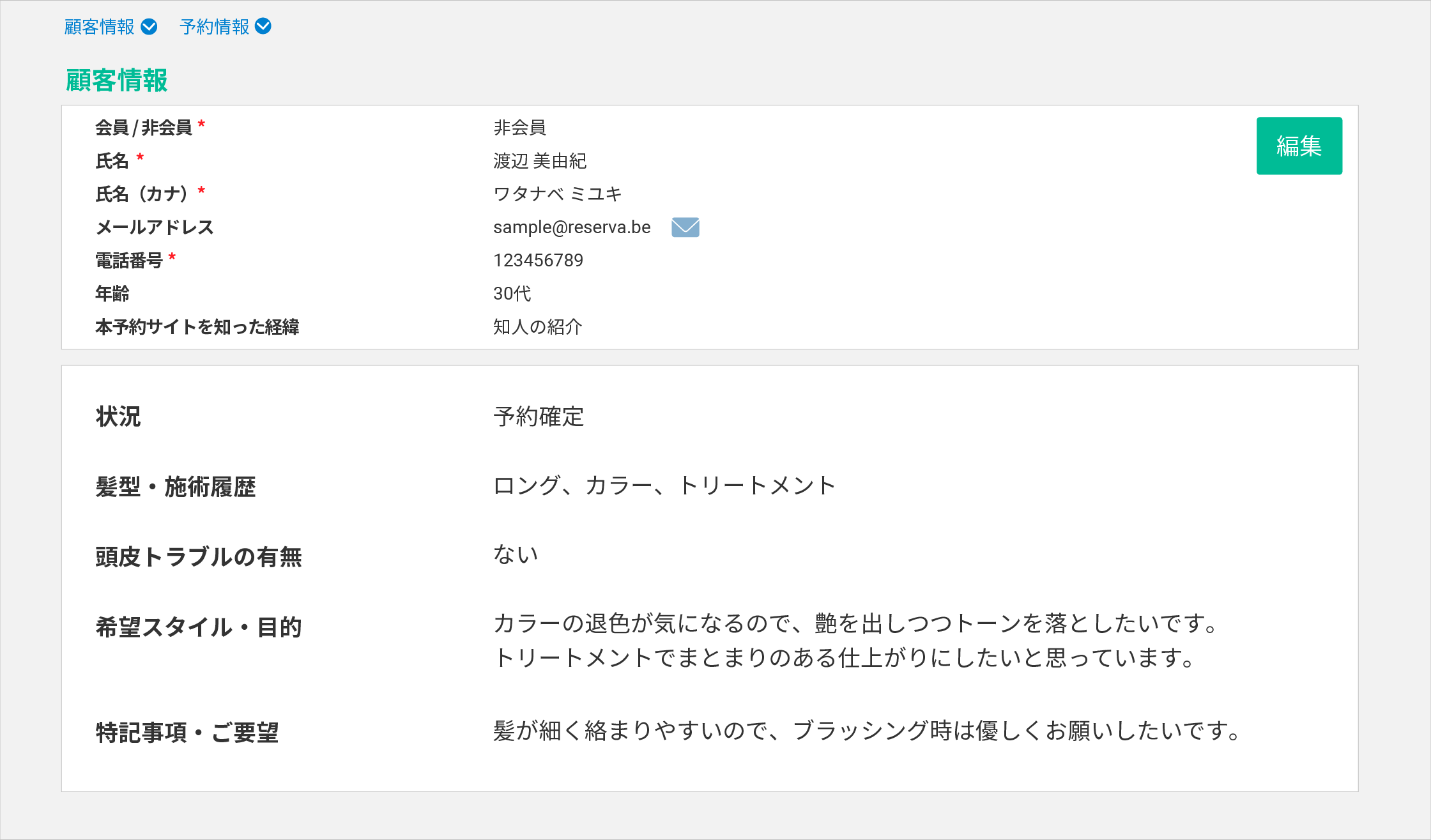This screenshot has width=1431, height=840.
Task: Click the hair history text ロング、カラー、トリートメント
Action: pos(664,485)
